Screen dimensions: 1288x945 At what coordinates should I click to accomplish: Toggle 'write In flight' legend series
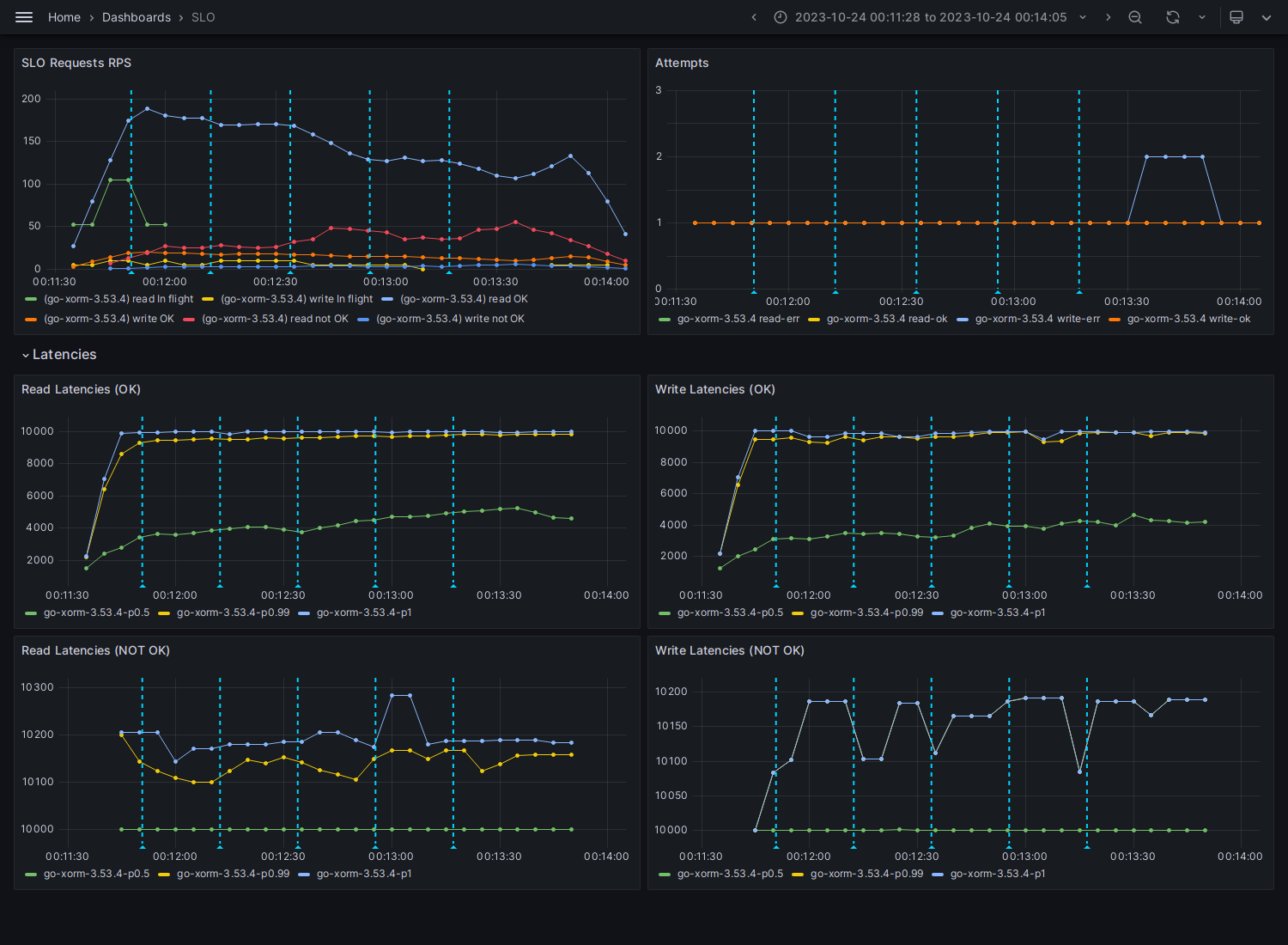tap(296, 299)
